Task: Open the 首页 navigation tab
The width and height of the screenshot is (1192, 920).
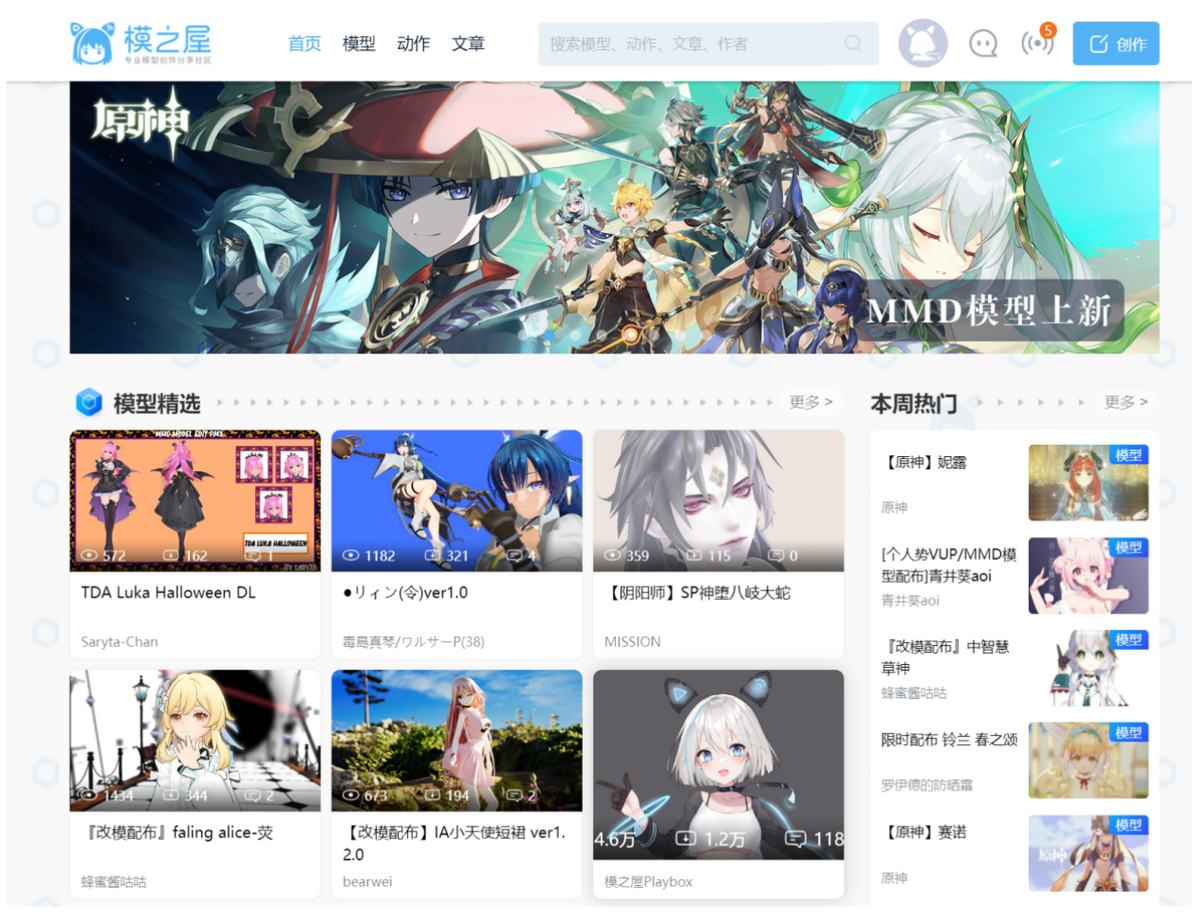Action: 304,44
